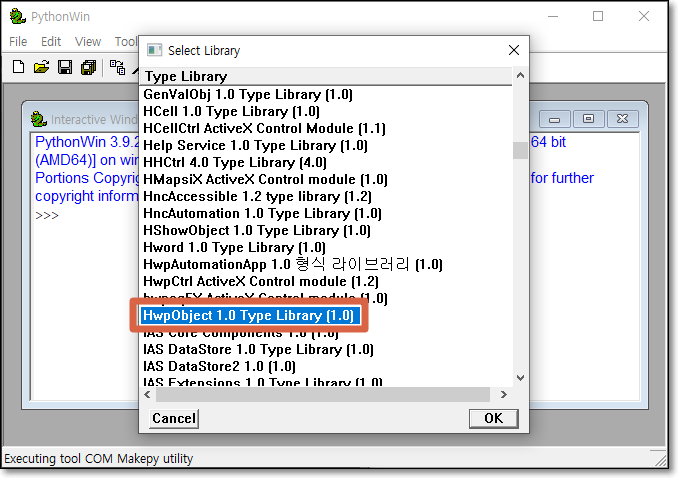The height and width of the screenshot is (478, 678).
Task: Select IAS DataStore 1.0 Type Library
Action: pos(258,350)
